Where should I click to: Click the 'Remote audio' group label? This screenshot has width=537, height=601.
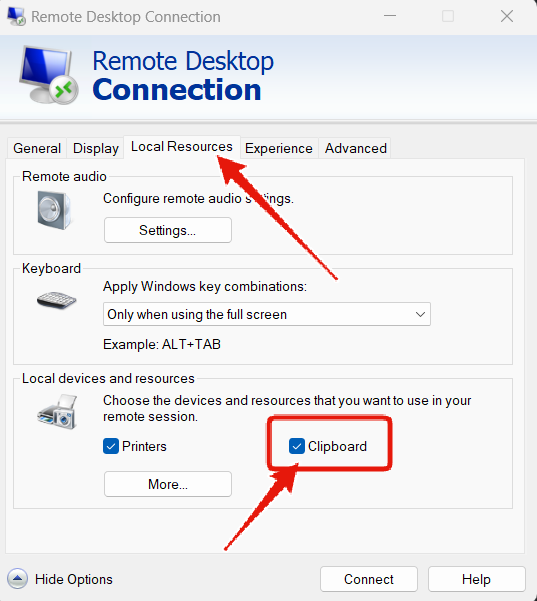pos(64,176)
